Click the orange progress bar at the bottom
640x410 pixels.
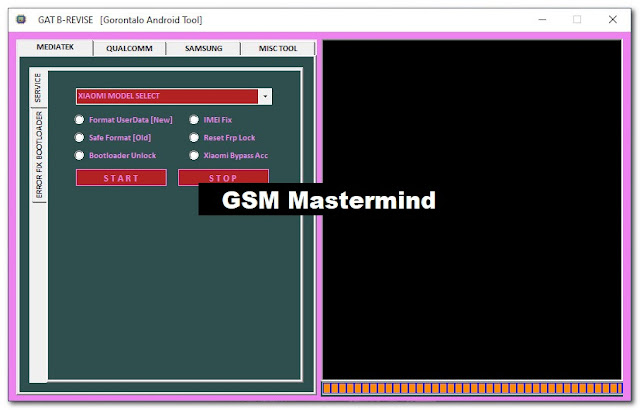point(472,388)
